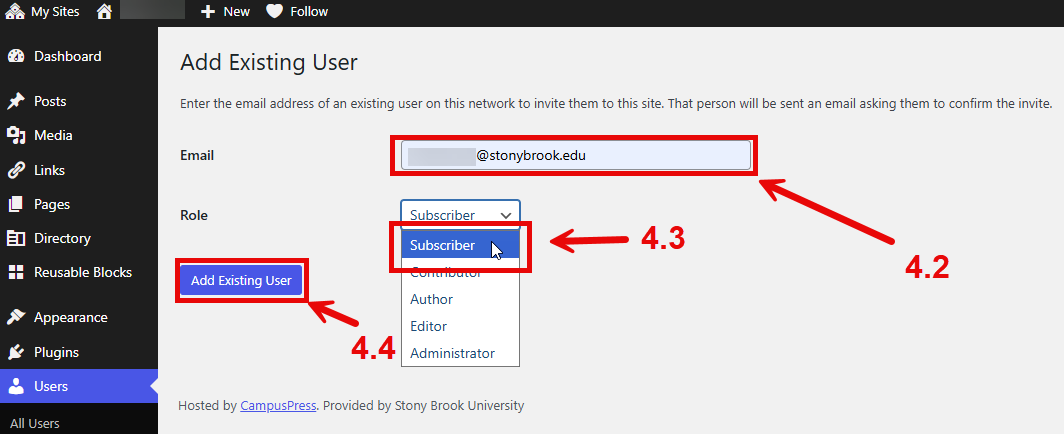This screenshot has width=1064, height=434.
Task: Choose the Administrator role option
Action: 452,353
